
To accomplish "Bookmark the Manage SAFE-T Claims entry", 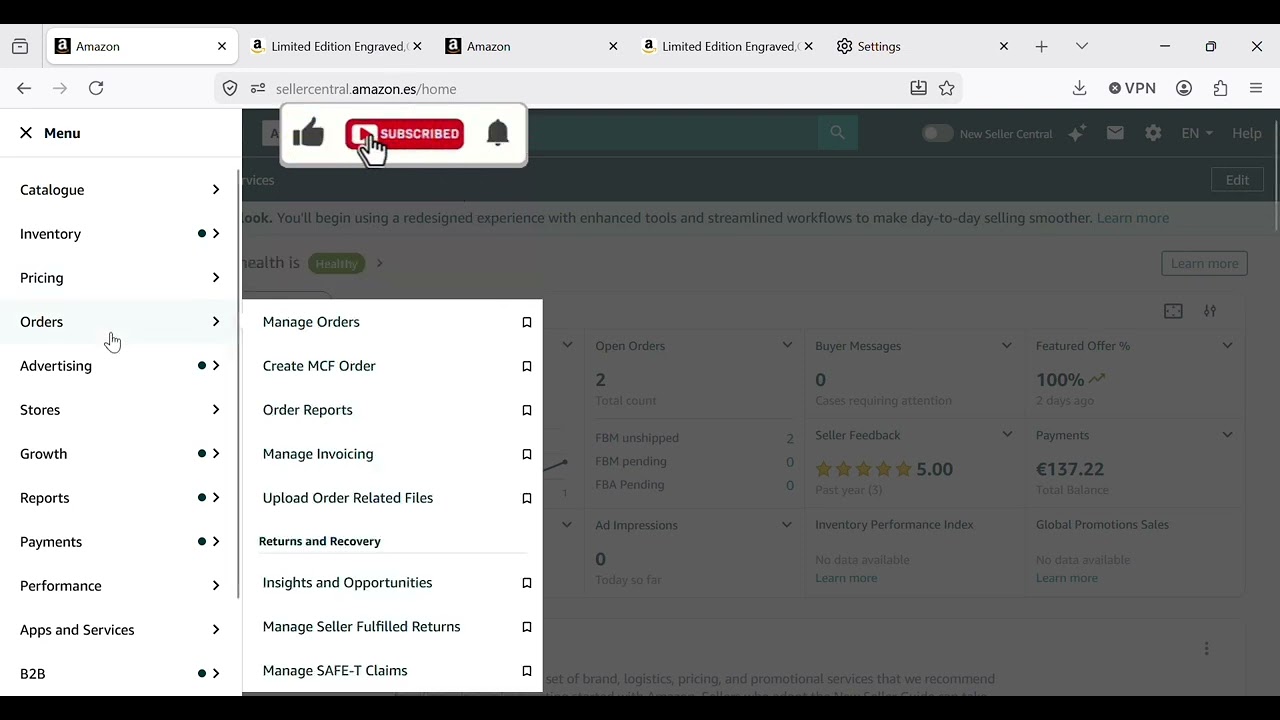I will pyautogui.click(x=527, y=671).
